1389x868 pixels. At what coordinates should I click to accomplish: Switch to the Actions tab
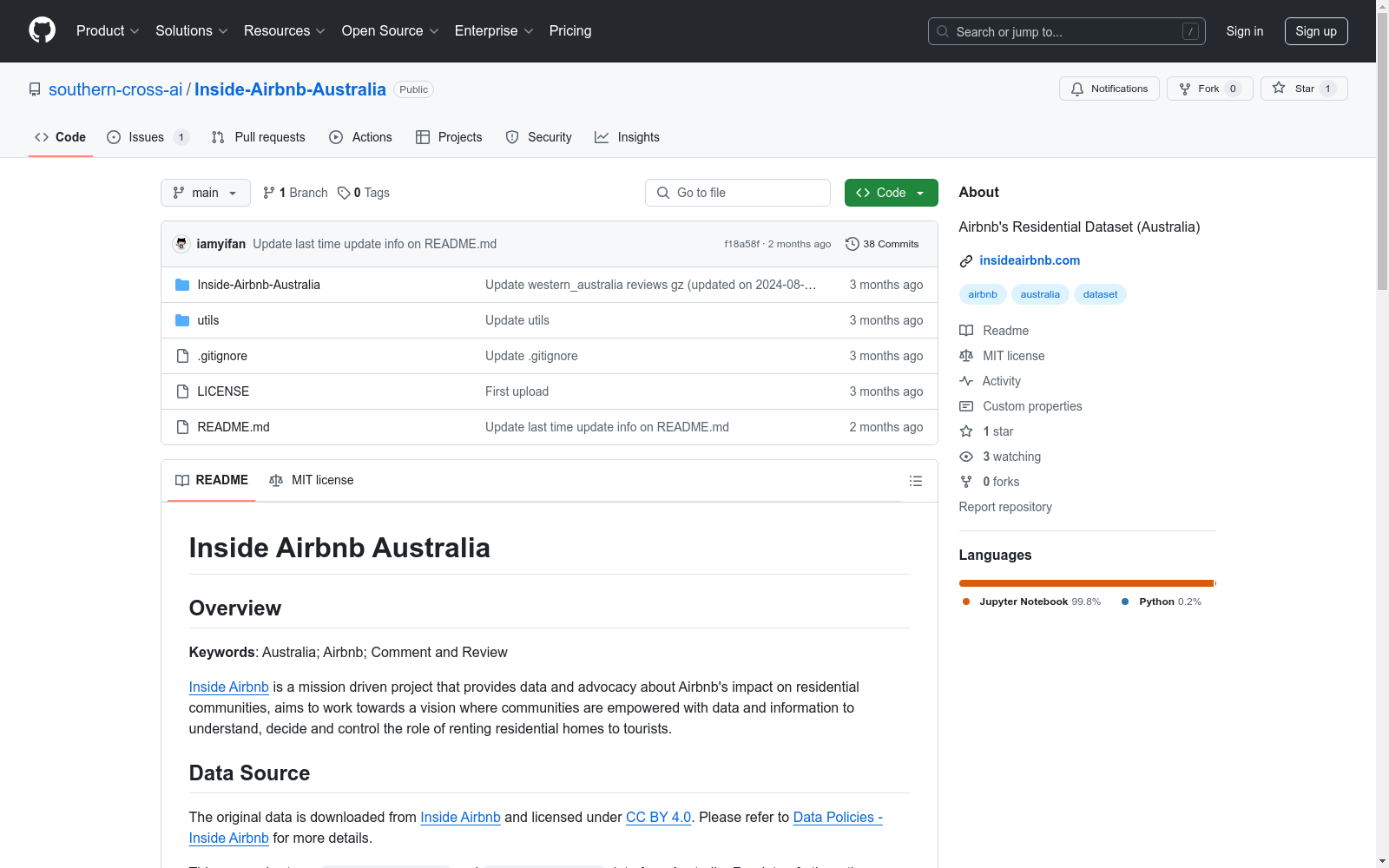click(x=361, y=137)
